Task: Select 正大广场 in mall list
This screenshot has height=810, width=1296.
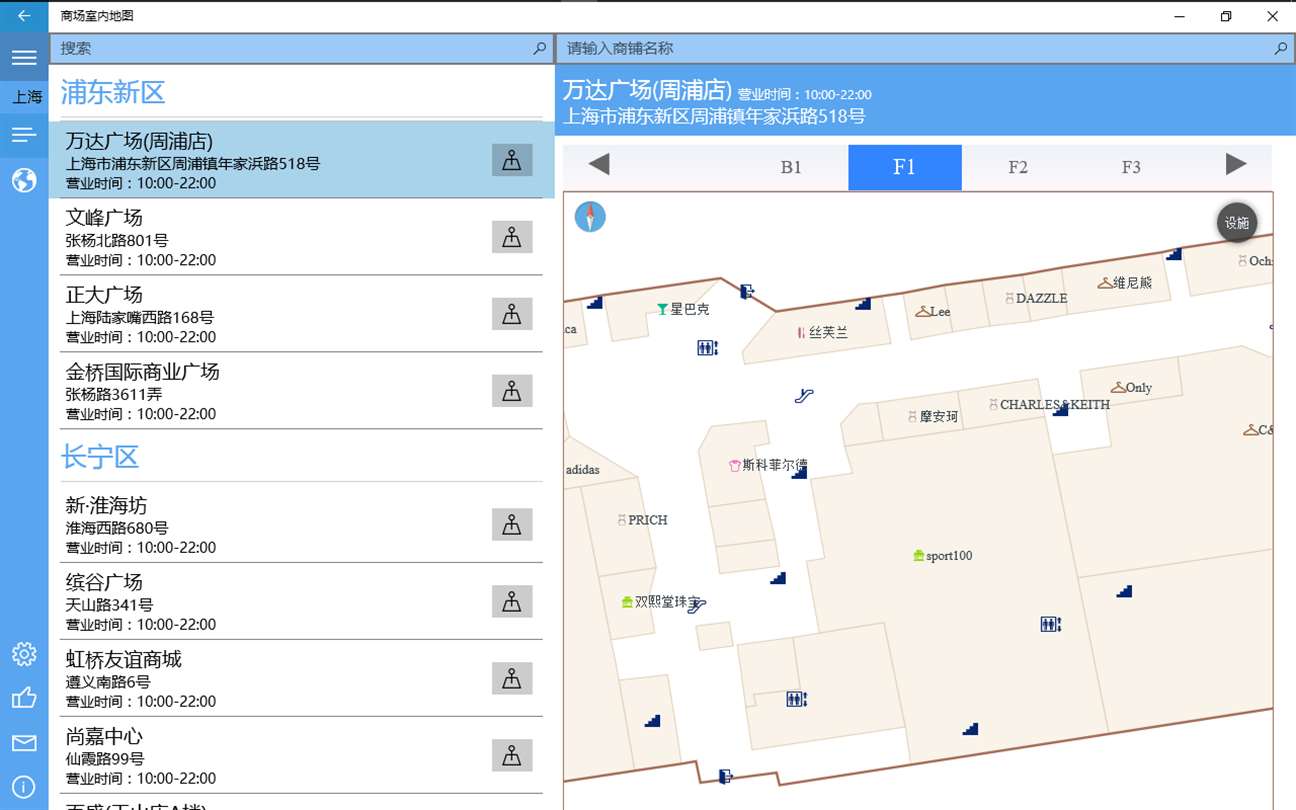Action: pyautogui.click(x=301, y=314)
